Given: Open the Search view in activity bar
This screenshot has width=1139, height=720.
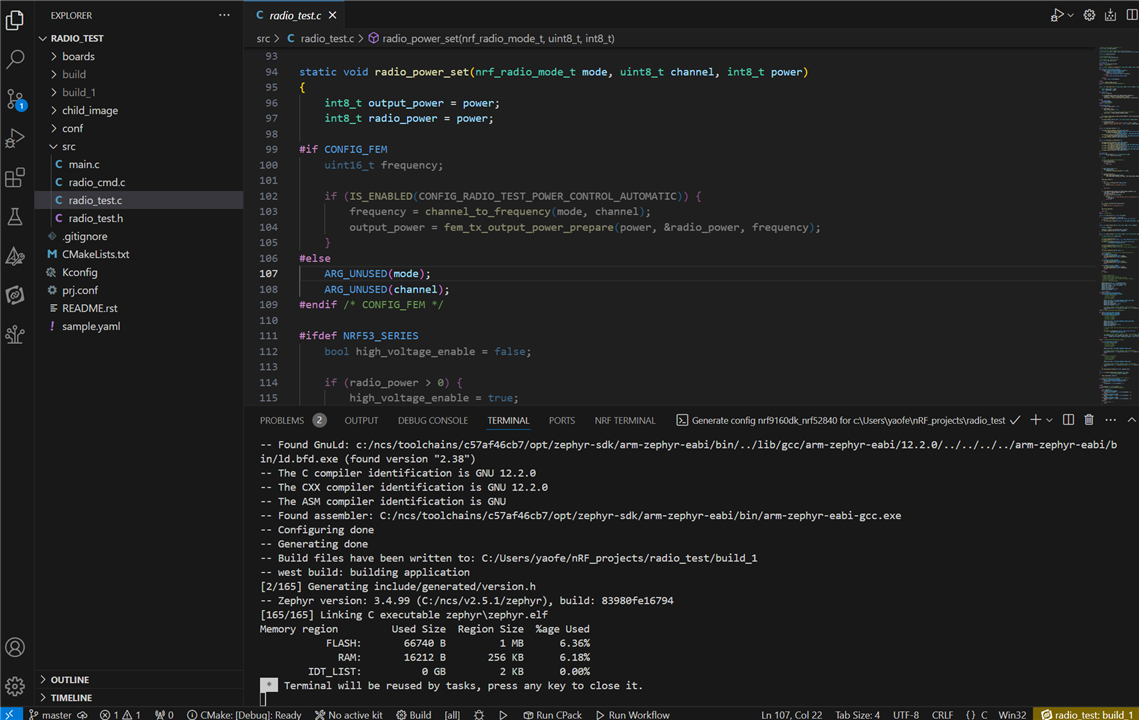Looking at the screenshot, I should (x=15, y=59).
